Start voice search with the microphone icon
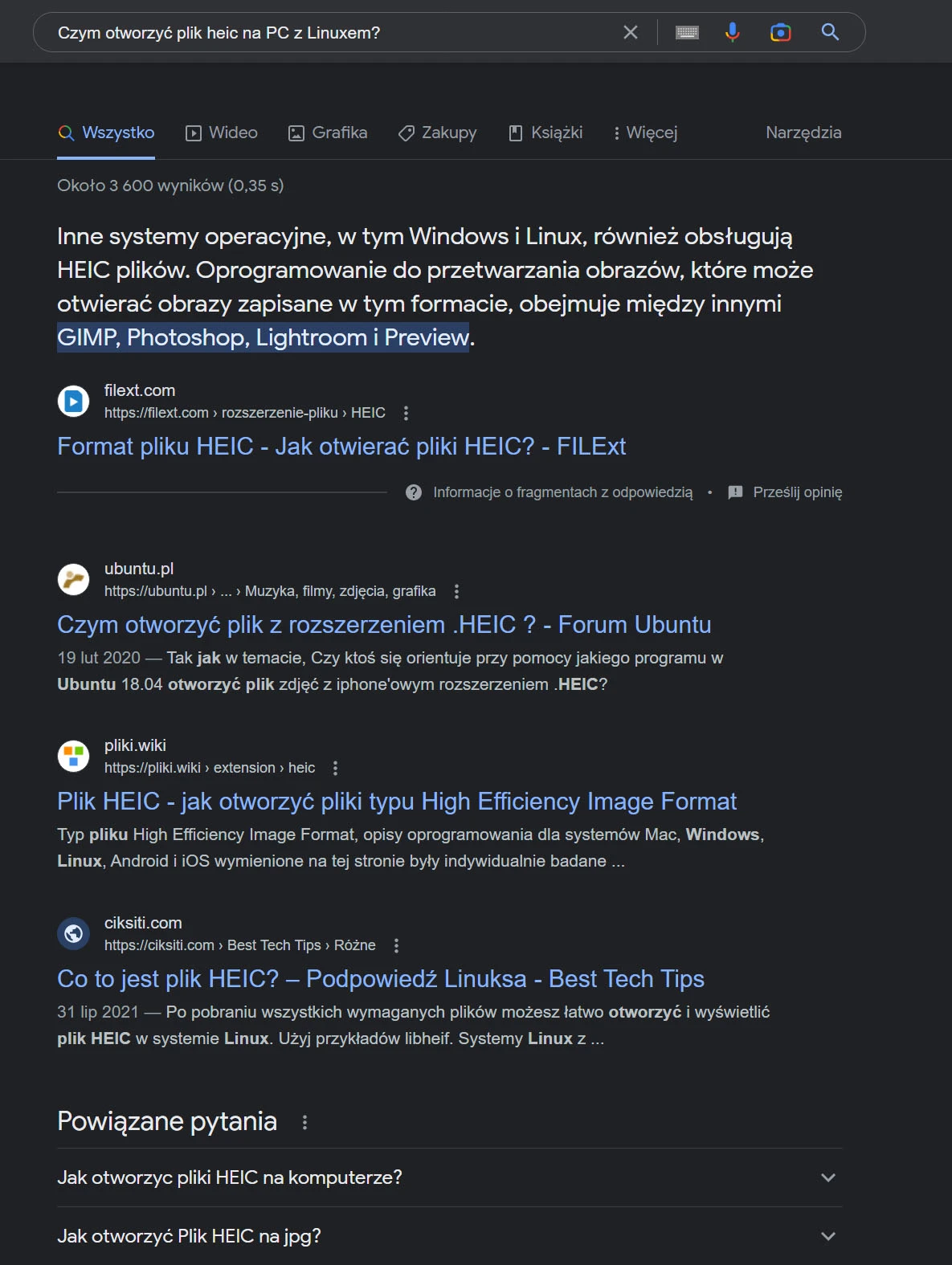 [732, 32]
